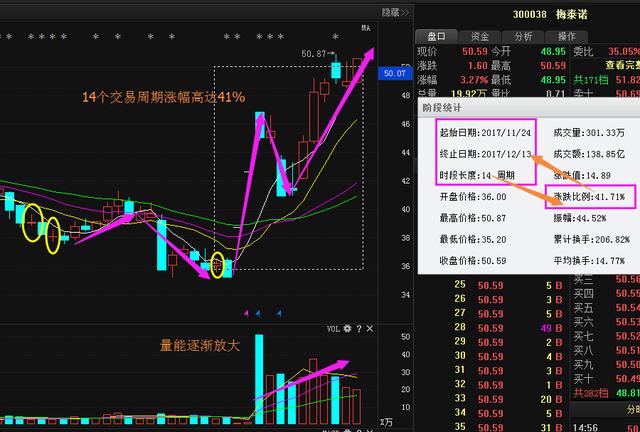Click the 隐藏>> hide panel button
This screenshot has height=432, width=640.
click(395, 13)
